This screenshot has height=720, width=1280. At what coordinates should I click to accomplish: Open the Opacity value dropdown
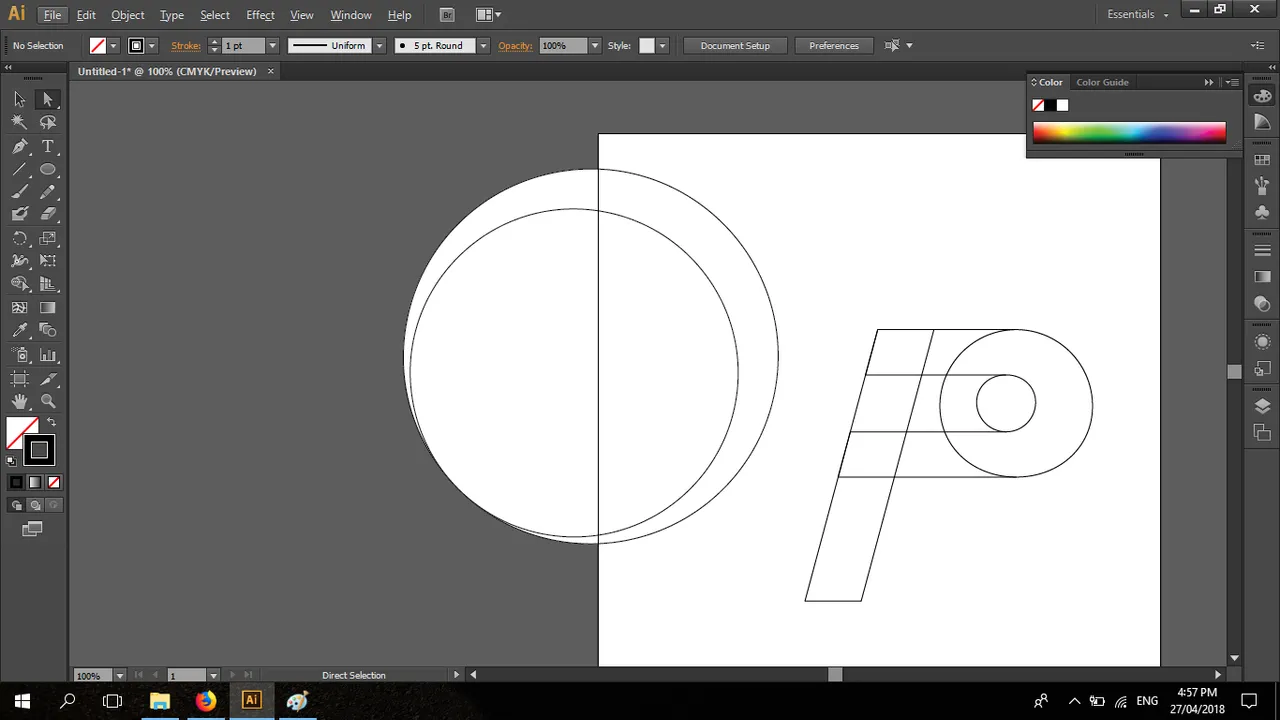coord(594,46)
